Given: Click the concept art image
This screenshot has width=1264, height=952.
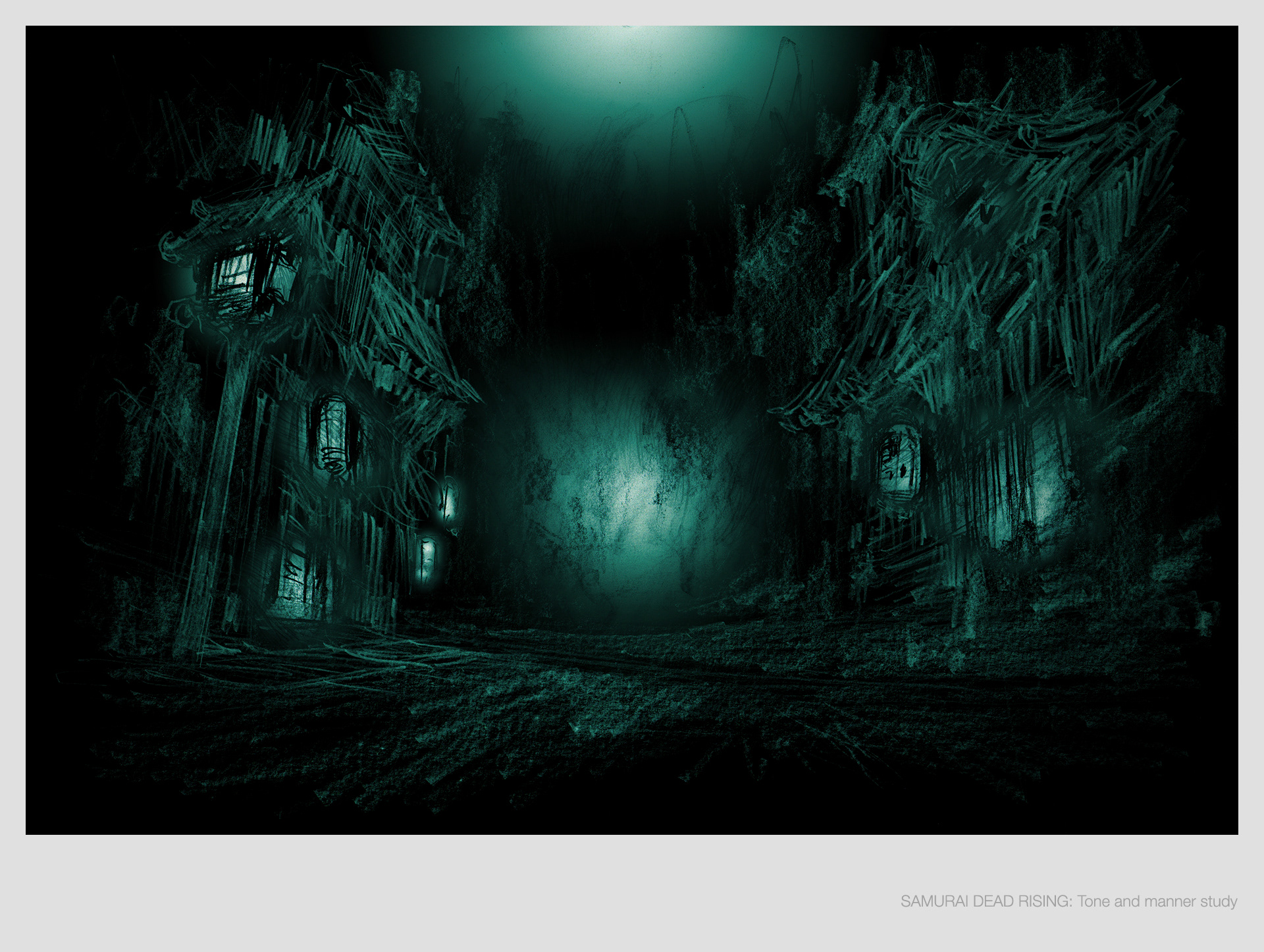Looking at the screenshot, I should click(x=632, y=429).
